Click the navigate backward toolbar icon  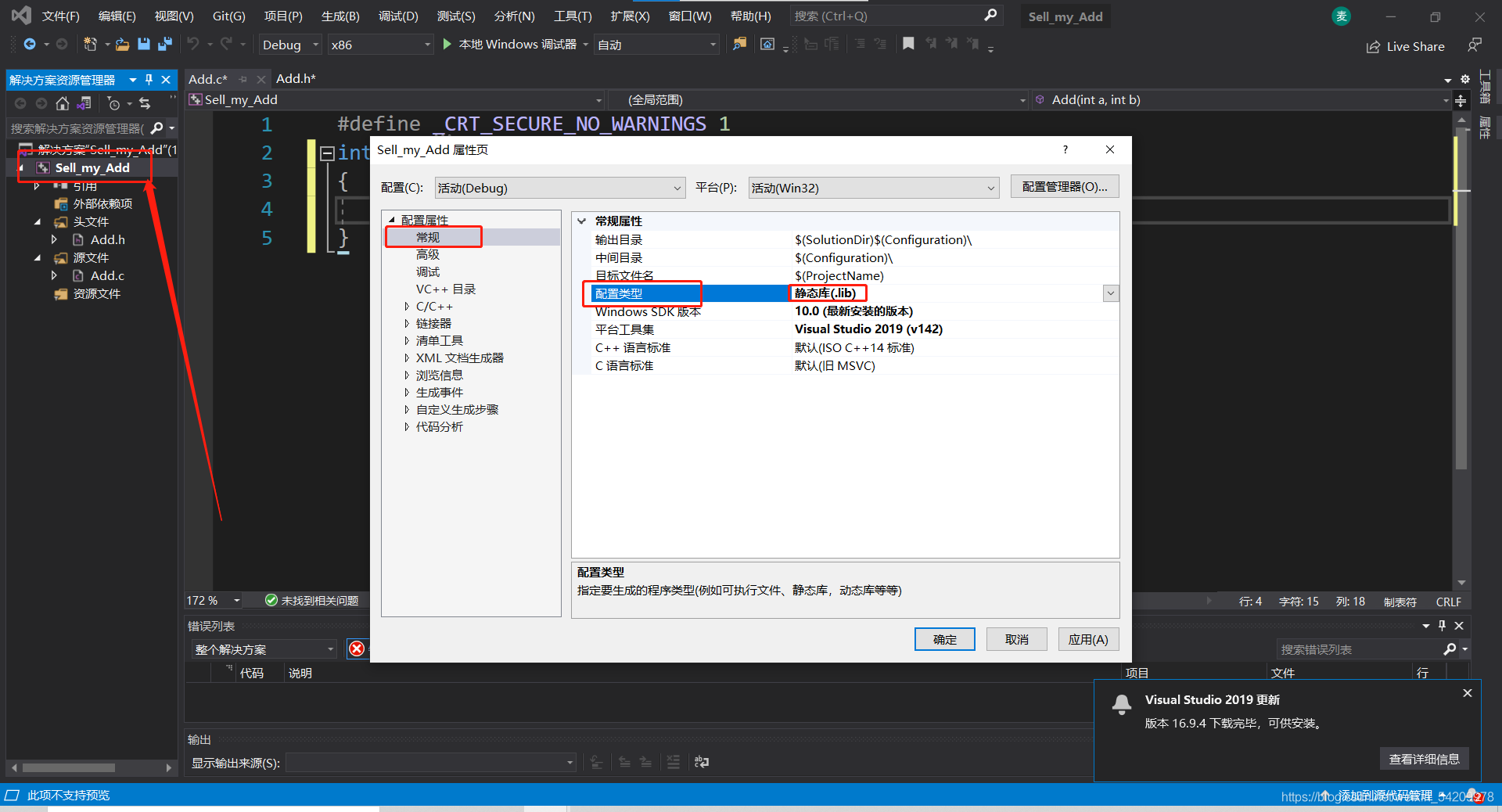pyautogui.click(x=30, y=45)
